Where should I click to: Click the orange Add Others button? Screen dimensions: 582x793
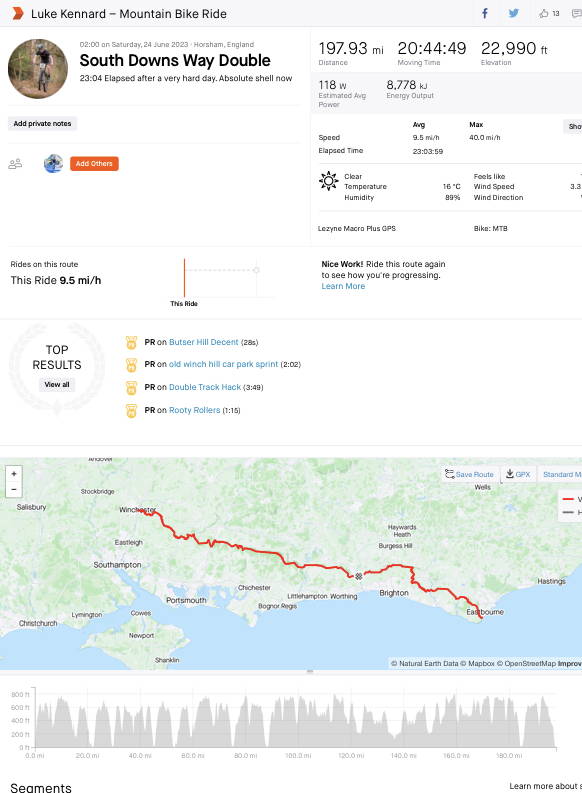click(94, 163)
